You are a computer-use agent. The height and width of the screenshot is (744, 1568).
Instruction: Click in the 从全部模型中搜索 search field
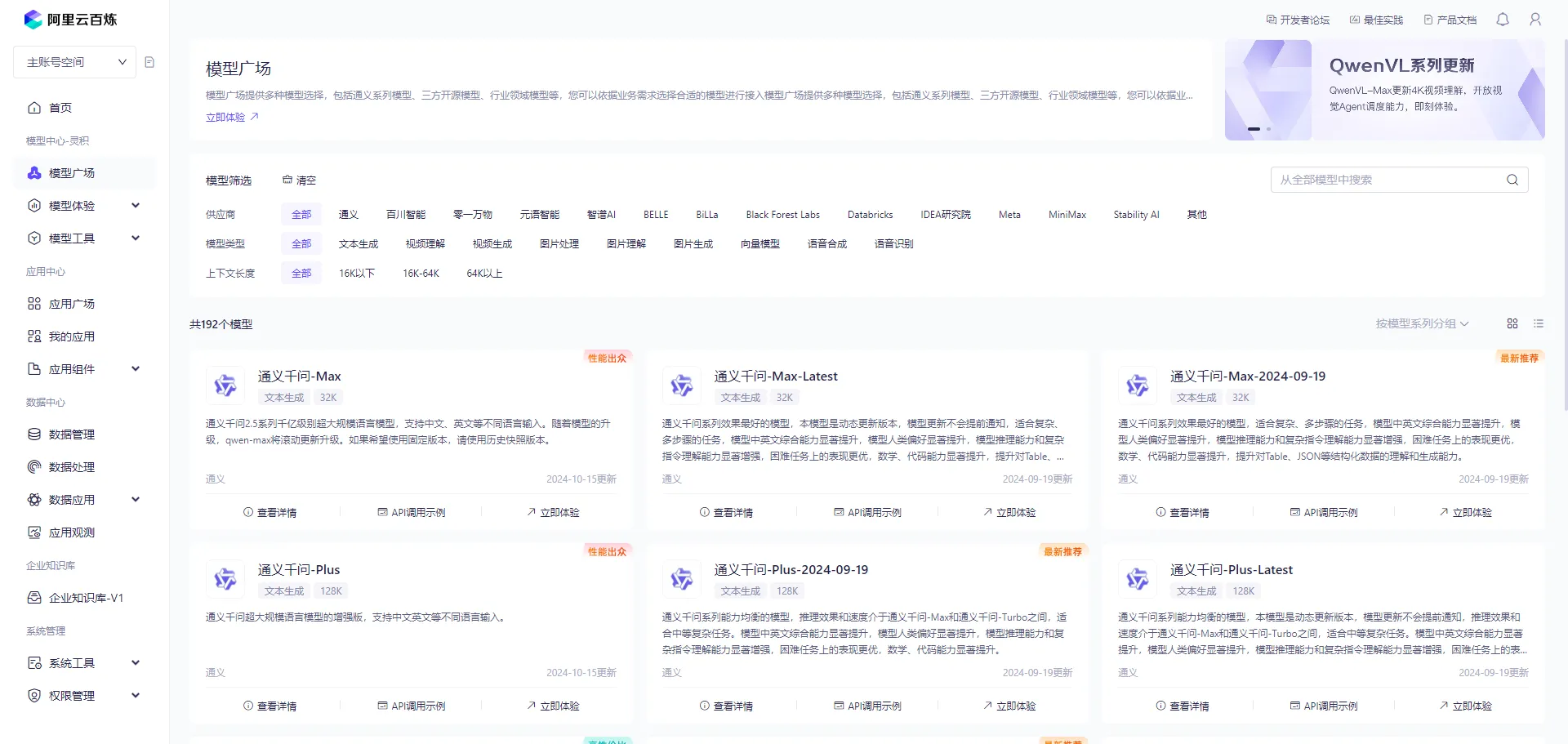pyautogui.click(x=1400, y=180)
